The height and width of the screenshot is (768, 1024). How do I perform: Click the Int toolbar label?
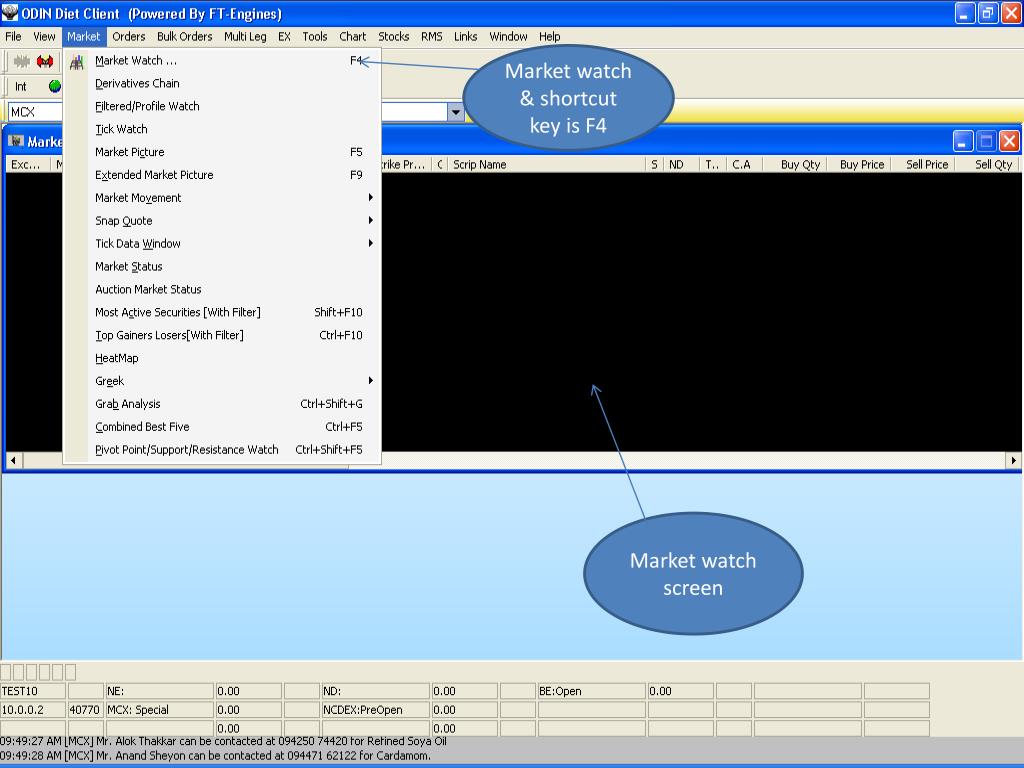coord(21,86)
